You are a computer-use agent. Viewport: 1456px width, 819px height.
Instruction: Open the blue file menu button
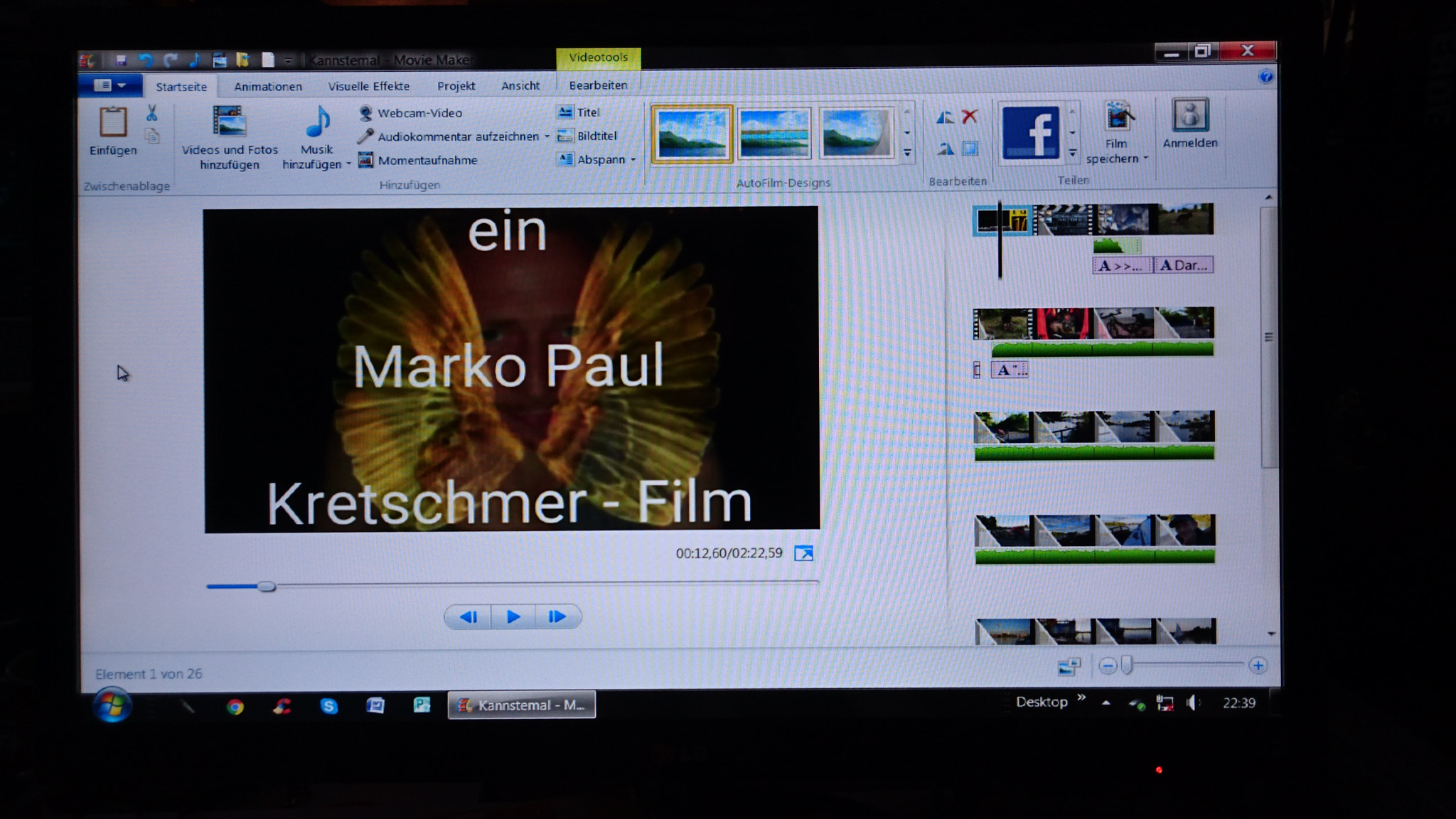click(110, 85)
